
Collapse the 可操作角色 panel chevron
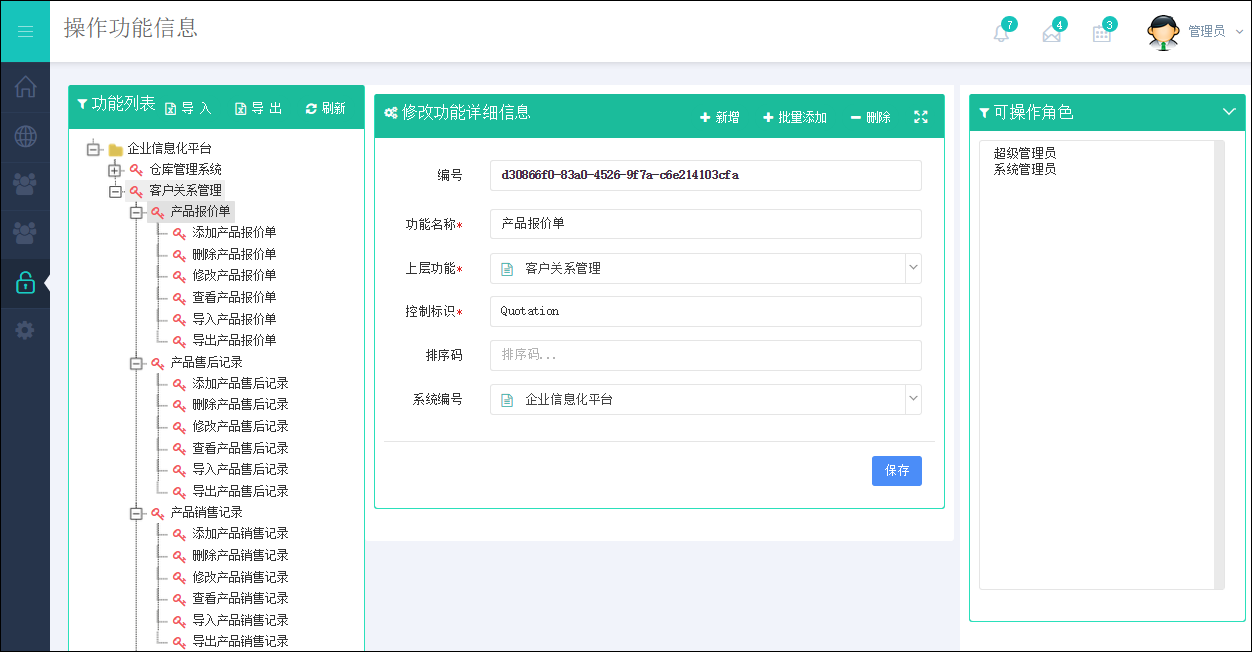pos(1229,112)
